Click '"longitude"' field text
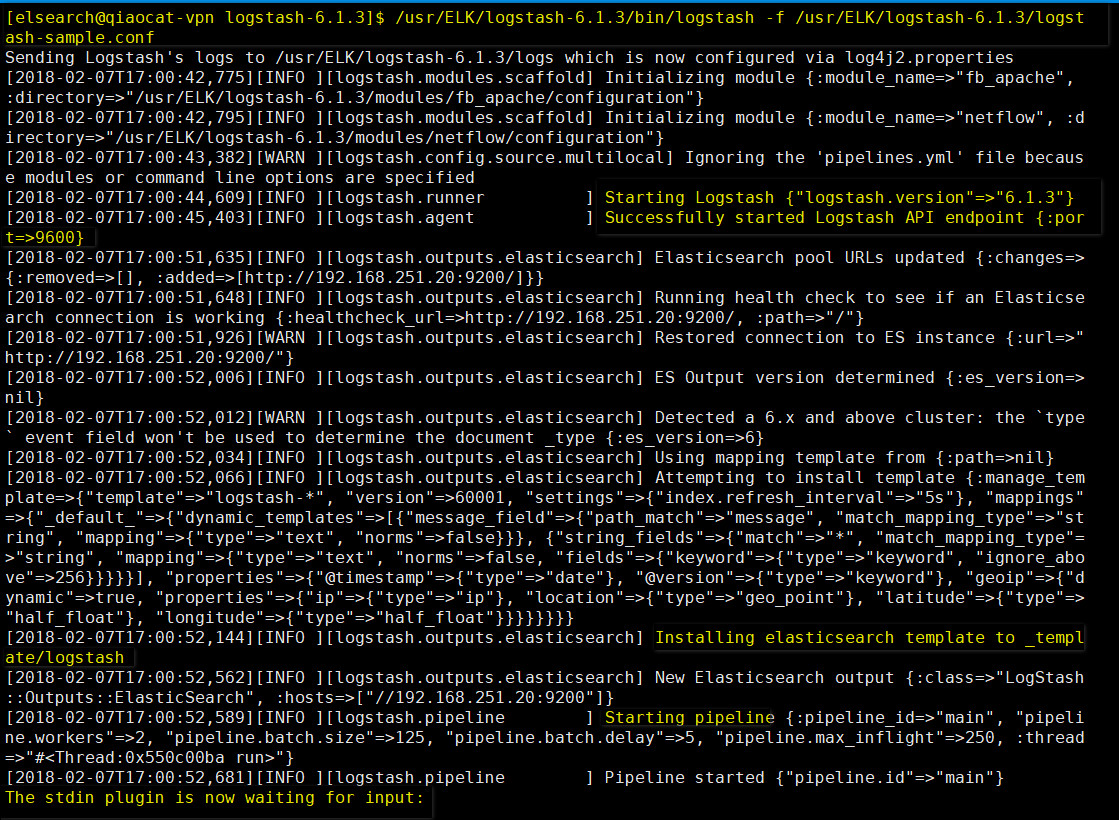 210,617
